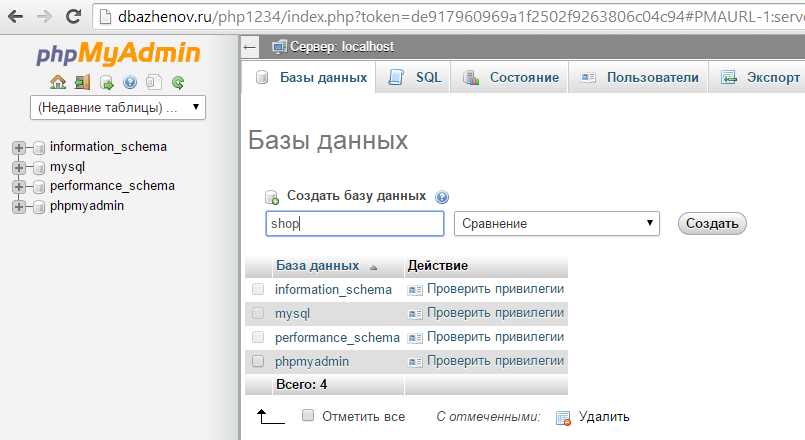This screenshot has width=805, height=440.
Task: Click the reload navigation panel icon
Action: (178, 83)
